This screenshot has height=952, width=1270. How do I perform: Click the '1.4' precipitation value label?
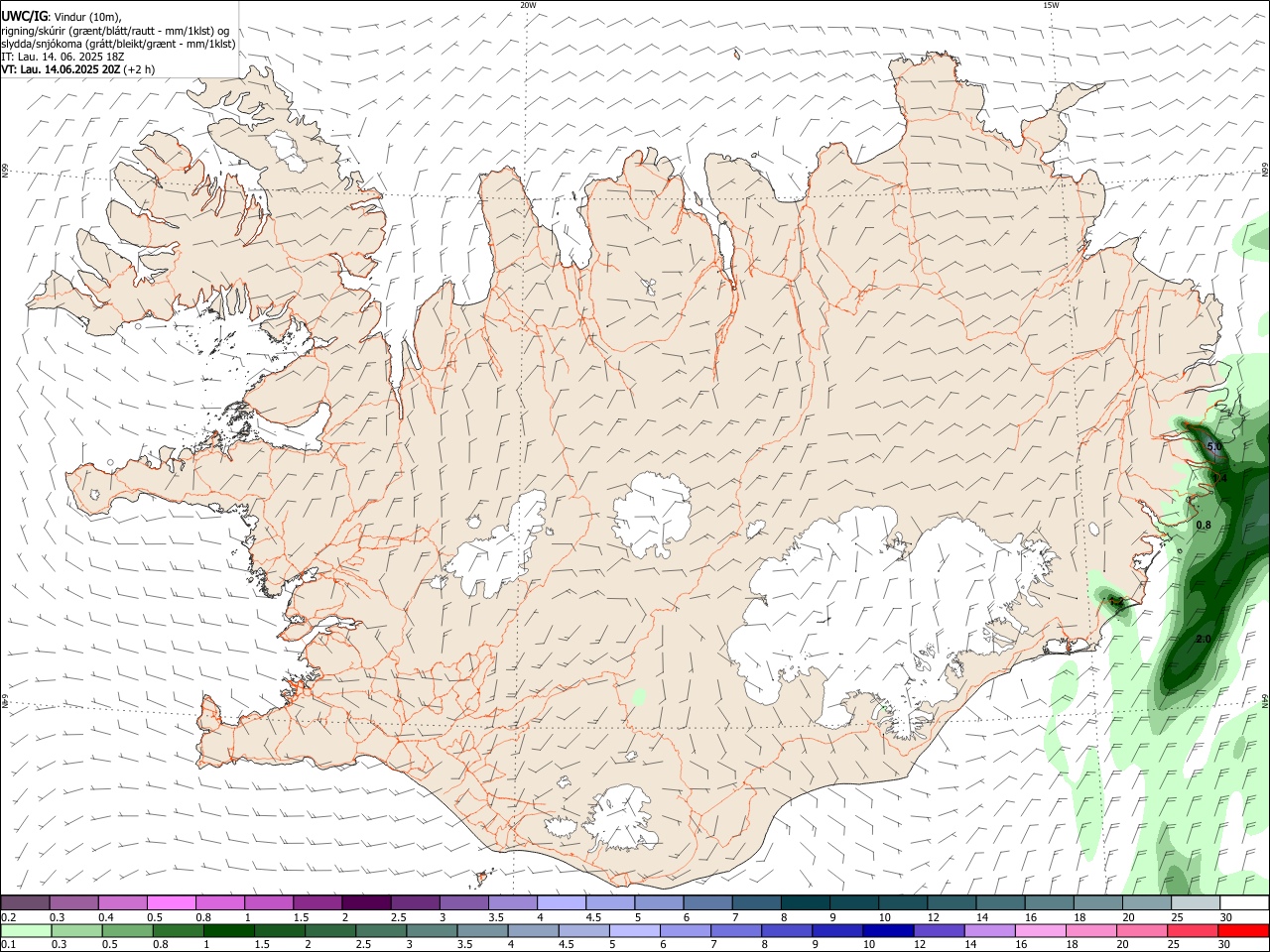click(x=1220, y=478)
